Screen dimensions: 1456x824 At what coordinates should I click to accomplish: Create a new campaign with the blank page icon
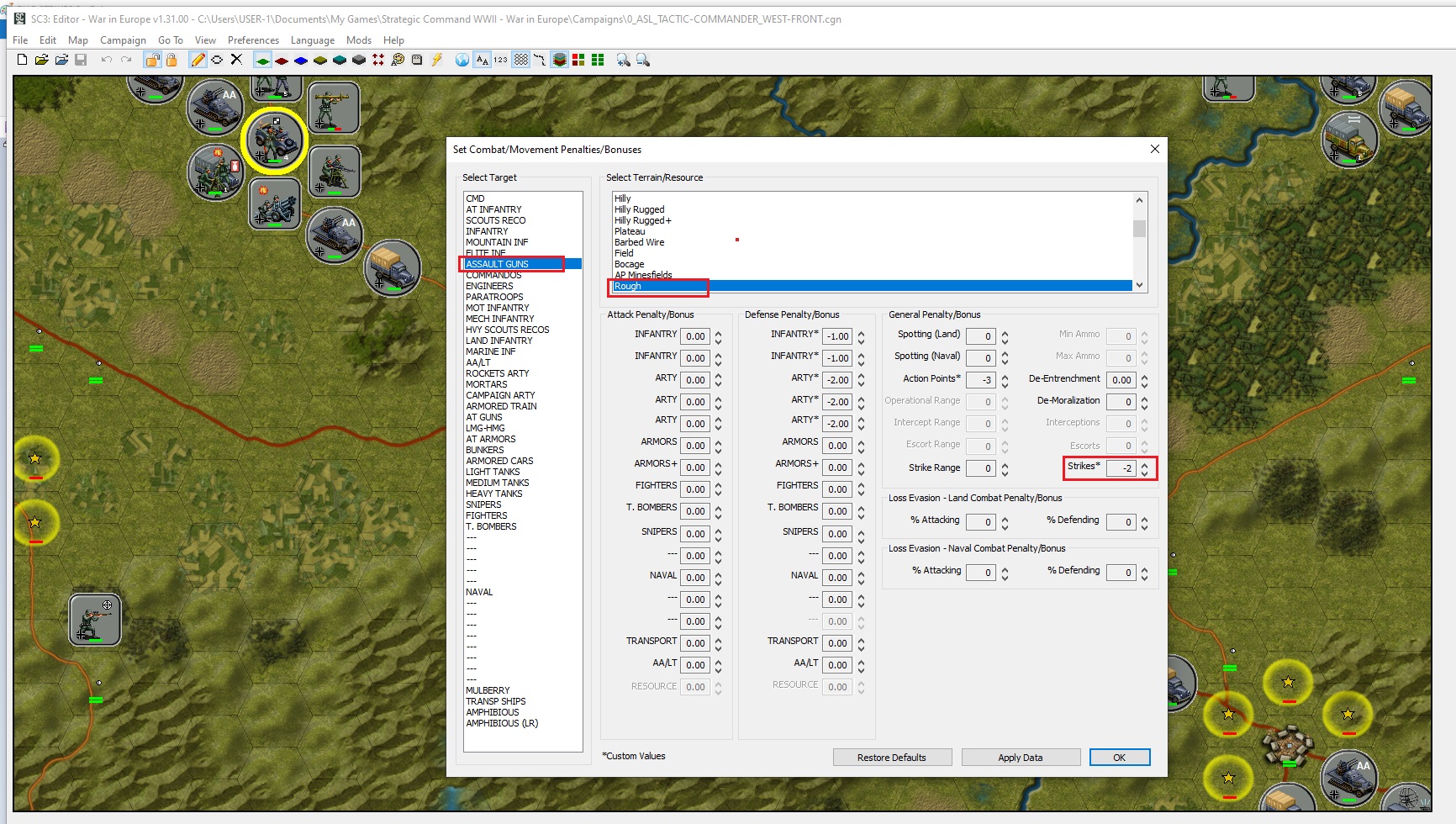pyautogui.click(x=22, y=60)
